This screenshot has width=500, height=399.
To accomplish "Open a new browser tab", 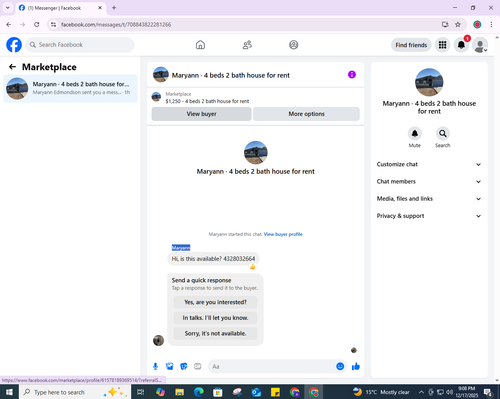I will (x=114, y=8).
